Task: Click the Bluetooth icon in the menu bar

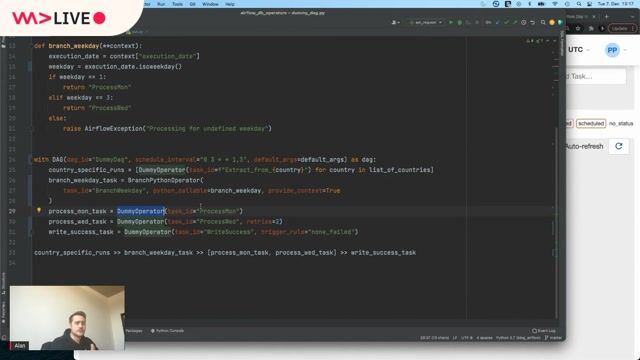Action: point(530,4)
